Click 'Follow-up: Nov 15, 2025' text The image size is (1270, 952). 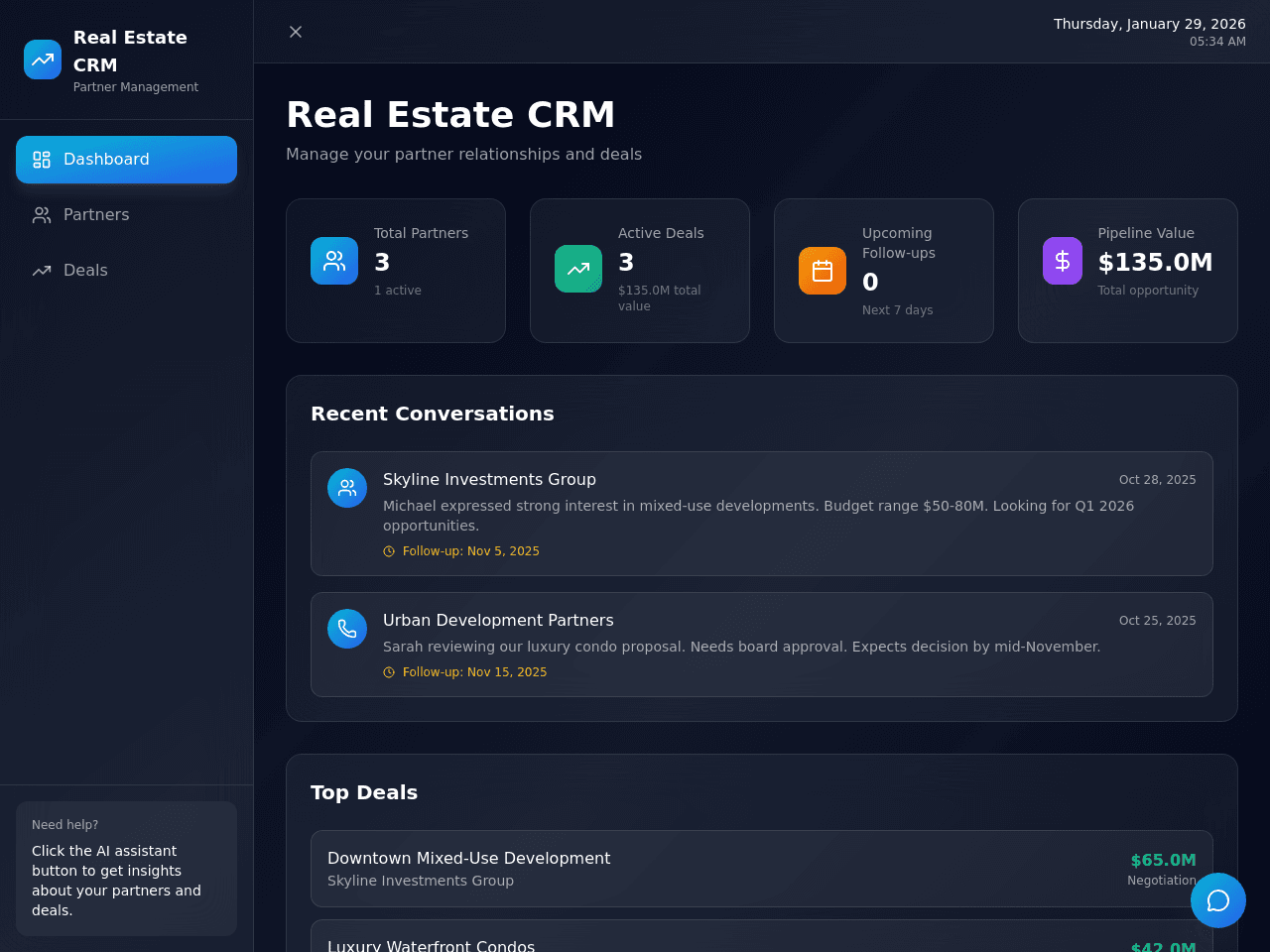tap(475, 672)
